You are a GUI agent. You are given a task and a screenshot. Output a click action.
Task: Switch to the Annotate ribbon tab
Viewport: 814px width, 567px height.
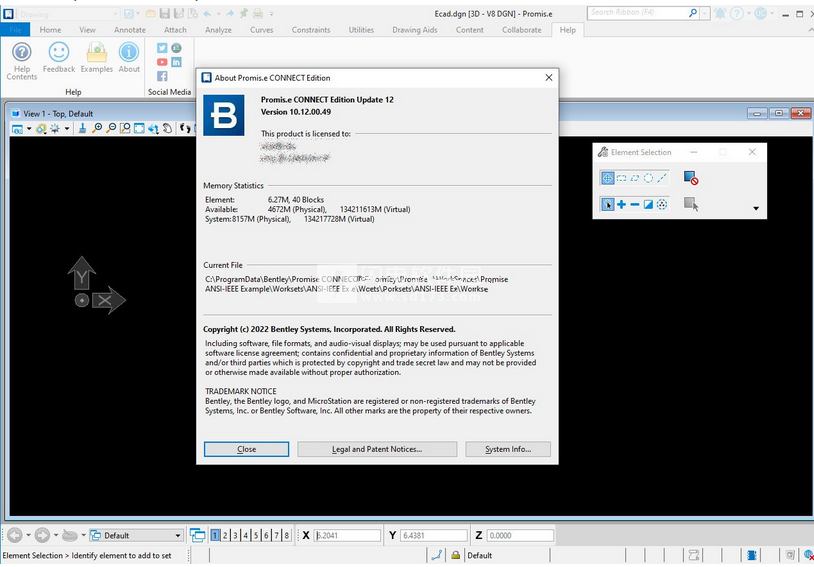(x=130, y=30)
